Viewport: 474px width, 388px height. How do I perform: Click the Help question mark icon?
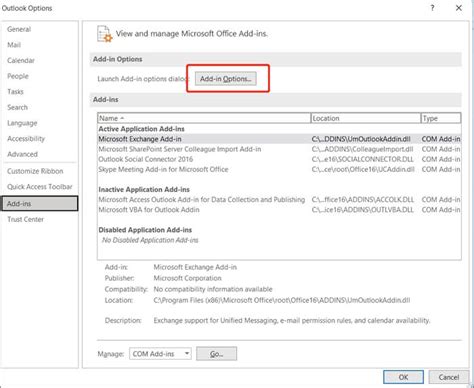pyautogui.click(x=432, y=8)
